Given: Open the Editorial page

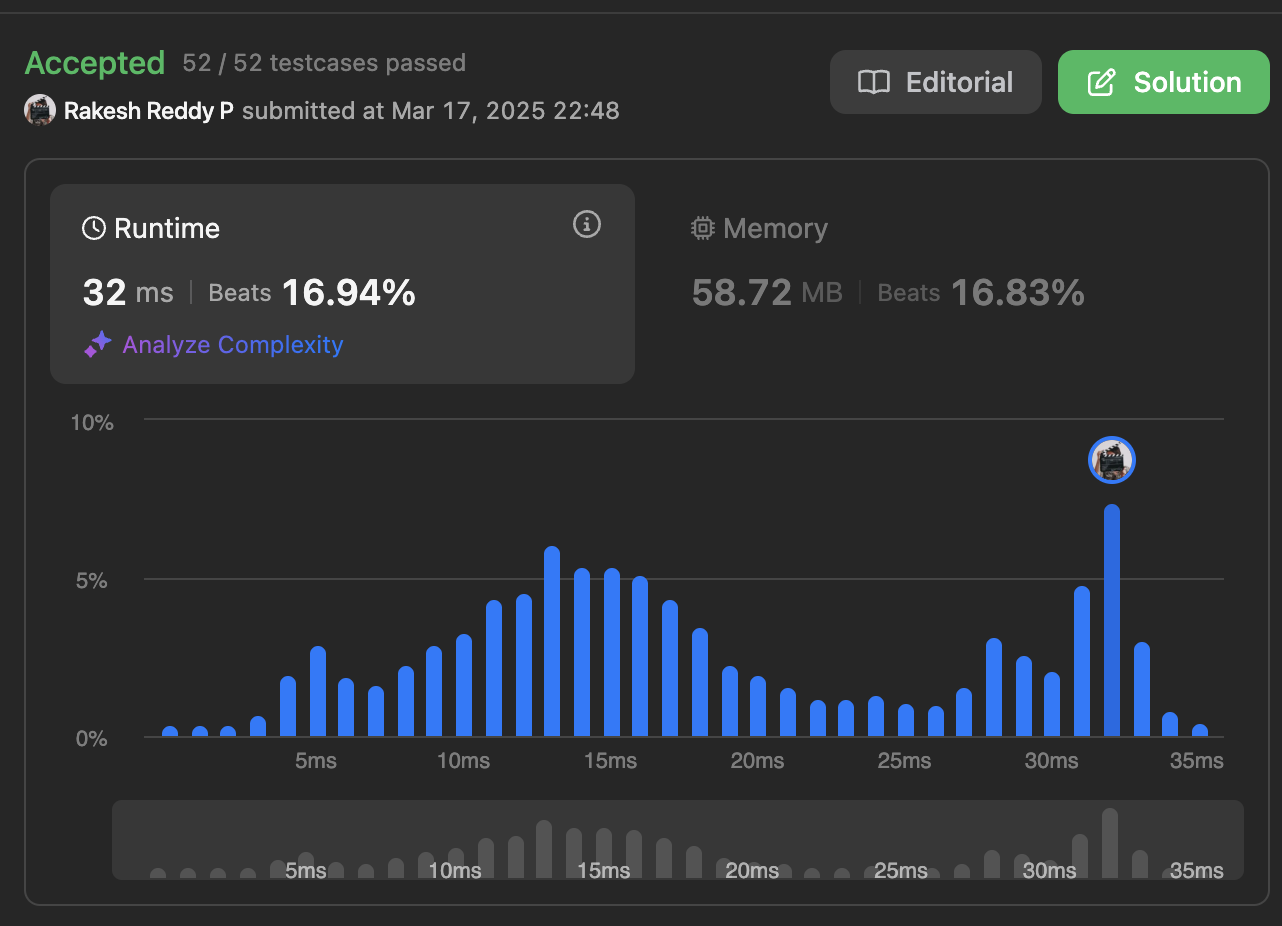Looking at the screenshot, I should pos(936,82).
